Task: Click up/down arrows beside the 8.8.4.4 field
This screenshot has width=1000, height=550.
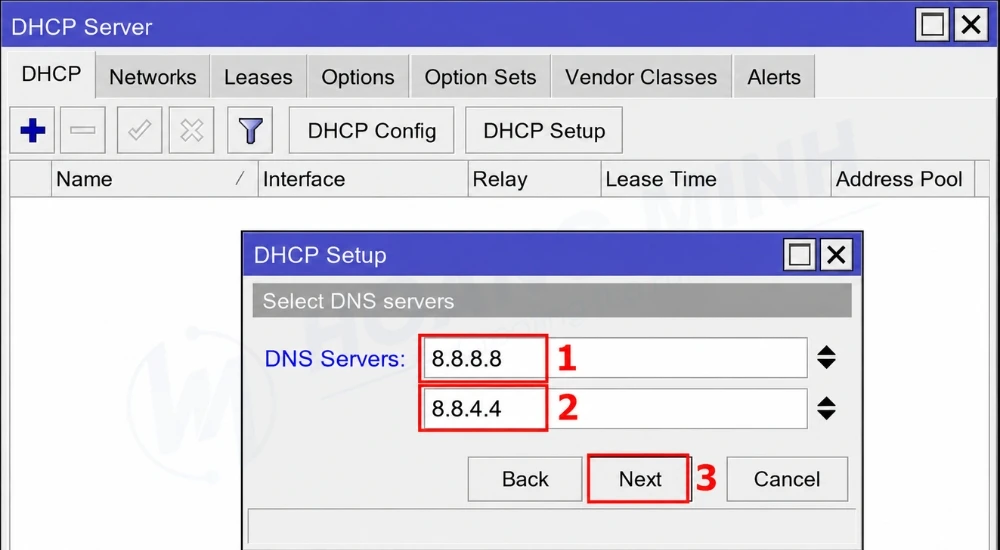Action: point(826,408)
